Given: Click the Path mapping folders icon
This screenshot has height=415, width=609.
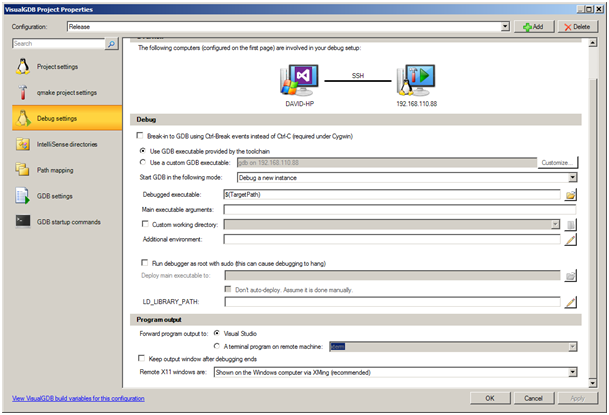Looking at the screenshot, I should tap(23, 170).
